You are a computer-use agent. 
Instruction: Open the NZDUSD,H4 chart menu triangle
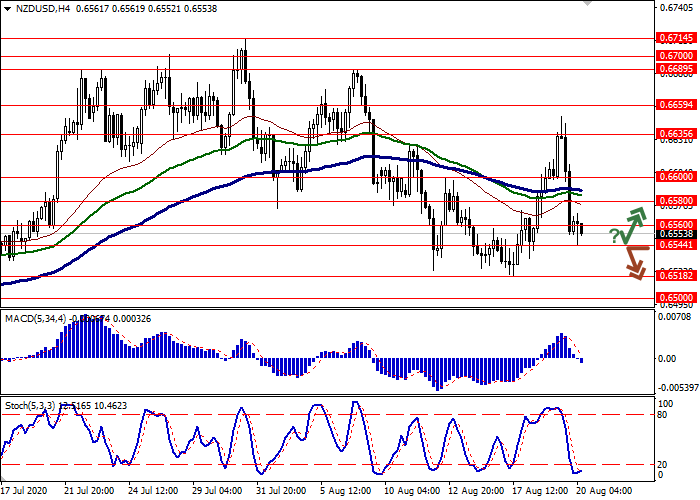point(7,9)
